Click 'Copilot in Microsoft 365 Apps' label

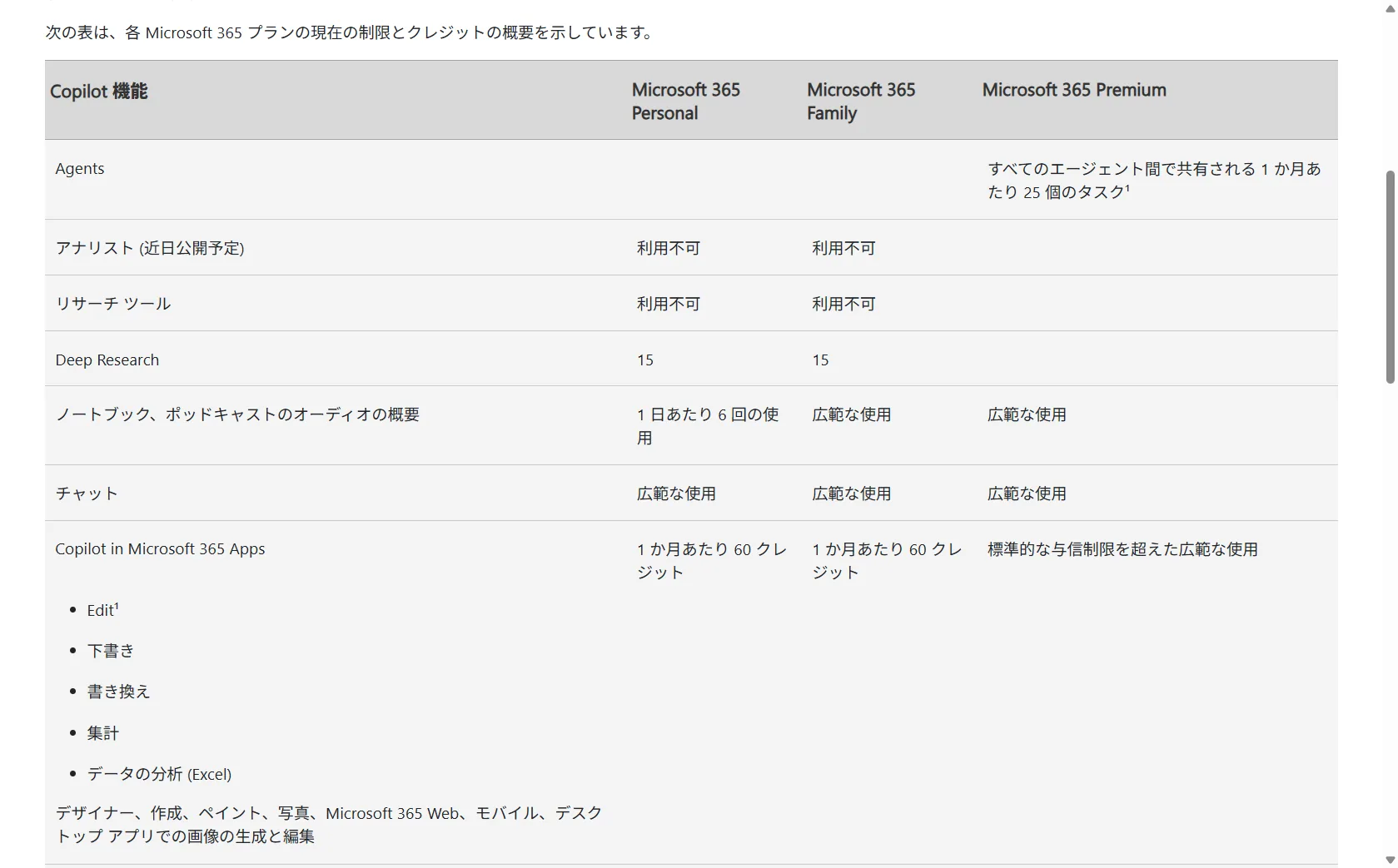pos(160,549)
